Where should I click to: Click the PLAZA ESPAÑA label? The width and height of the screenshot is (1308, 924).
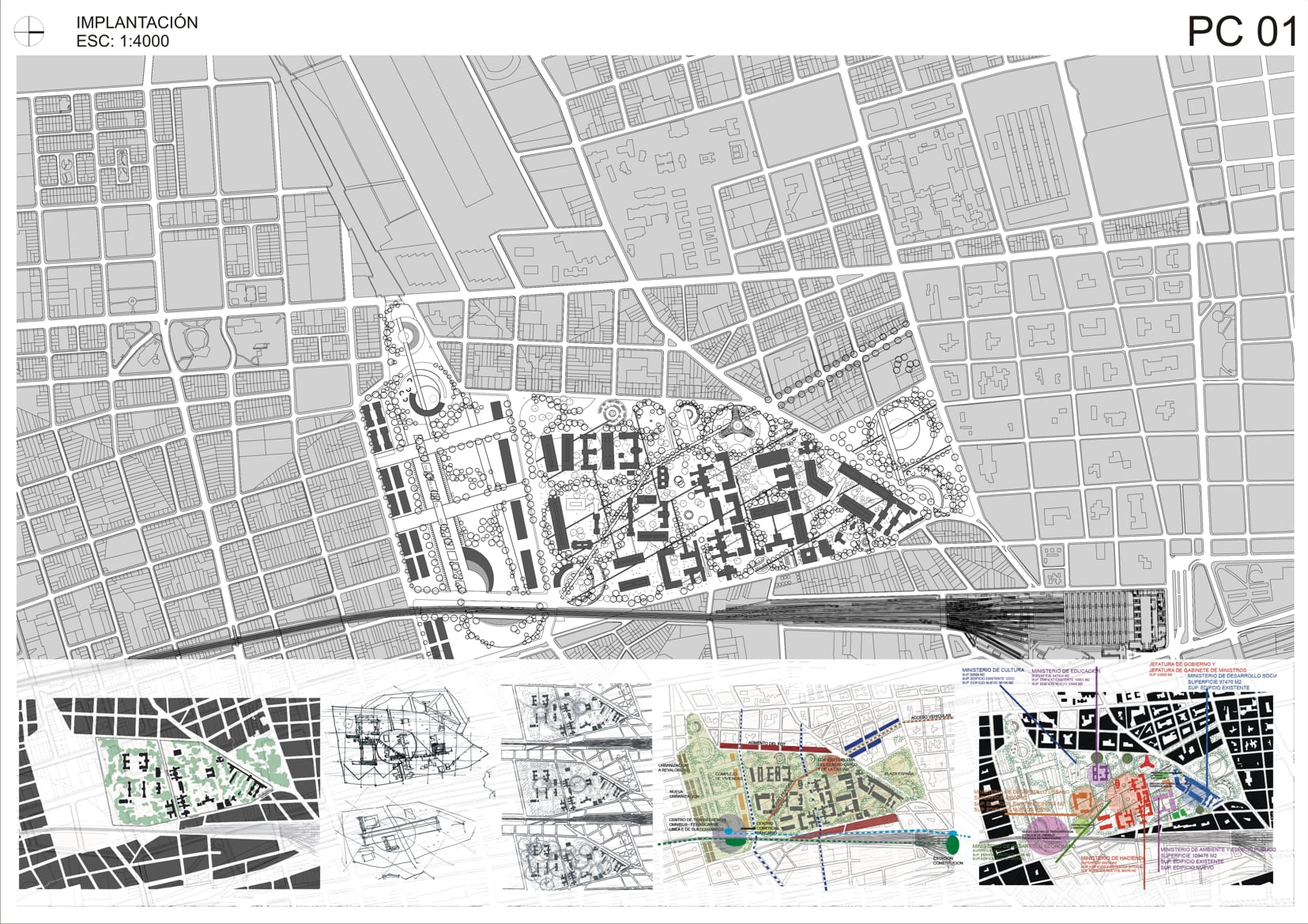click(898, 772)
